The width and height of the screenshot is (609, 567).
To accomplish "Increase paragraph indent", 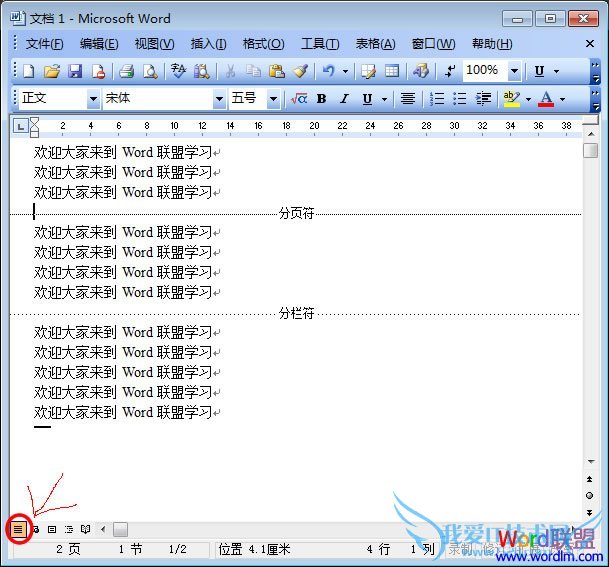I will click(x=484, y=99).
